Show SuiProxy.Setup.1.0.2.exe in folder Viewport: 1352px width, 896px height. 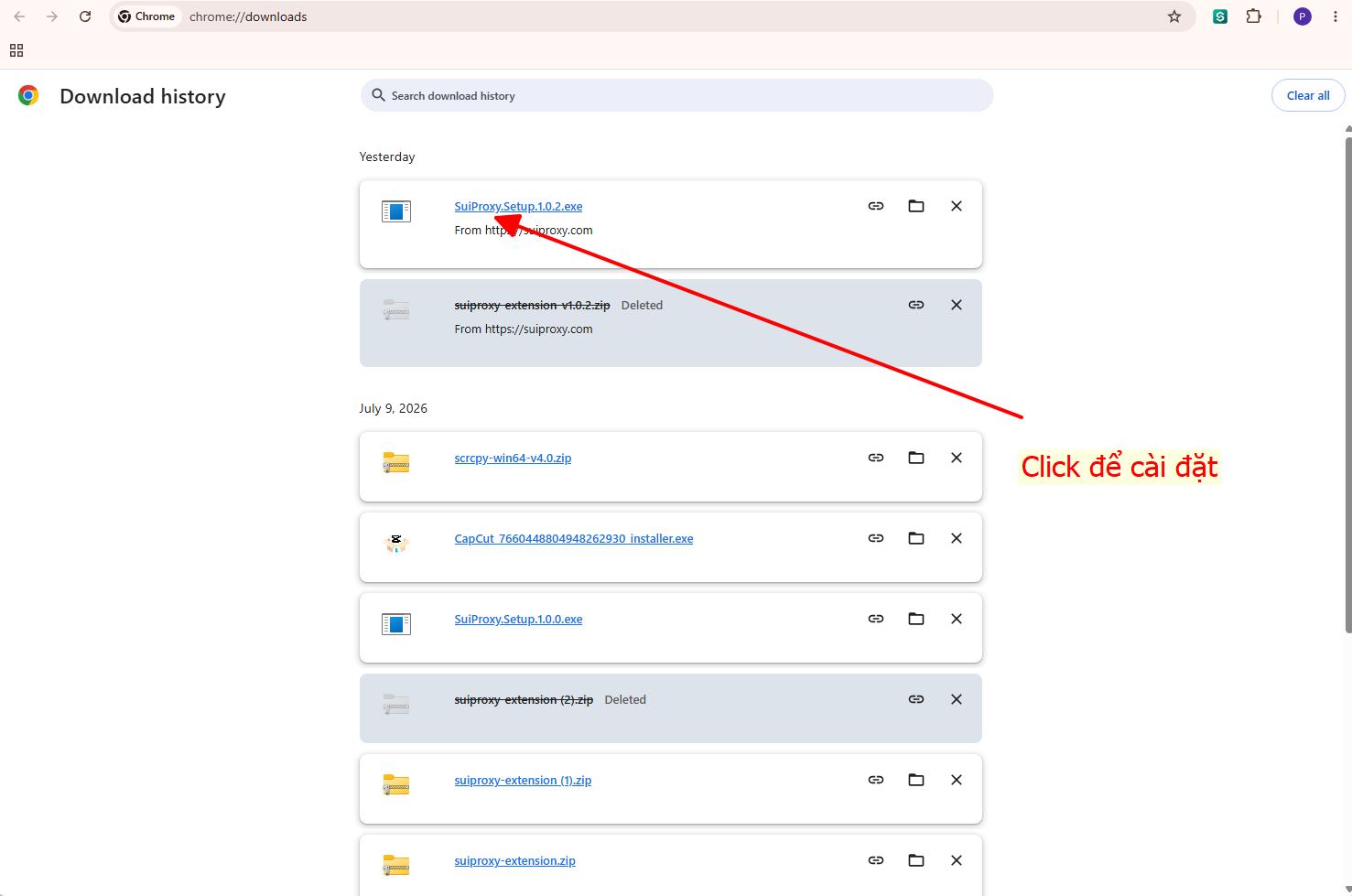click(916, 206)
